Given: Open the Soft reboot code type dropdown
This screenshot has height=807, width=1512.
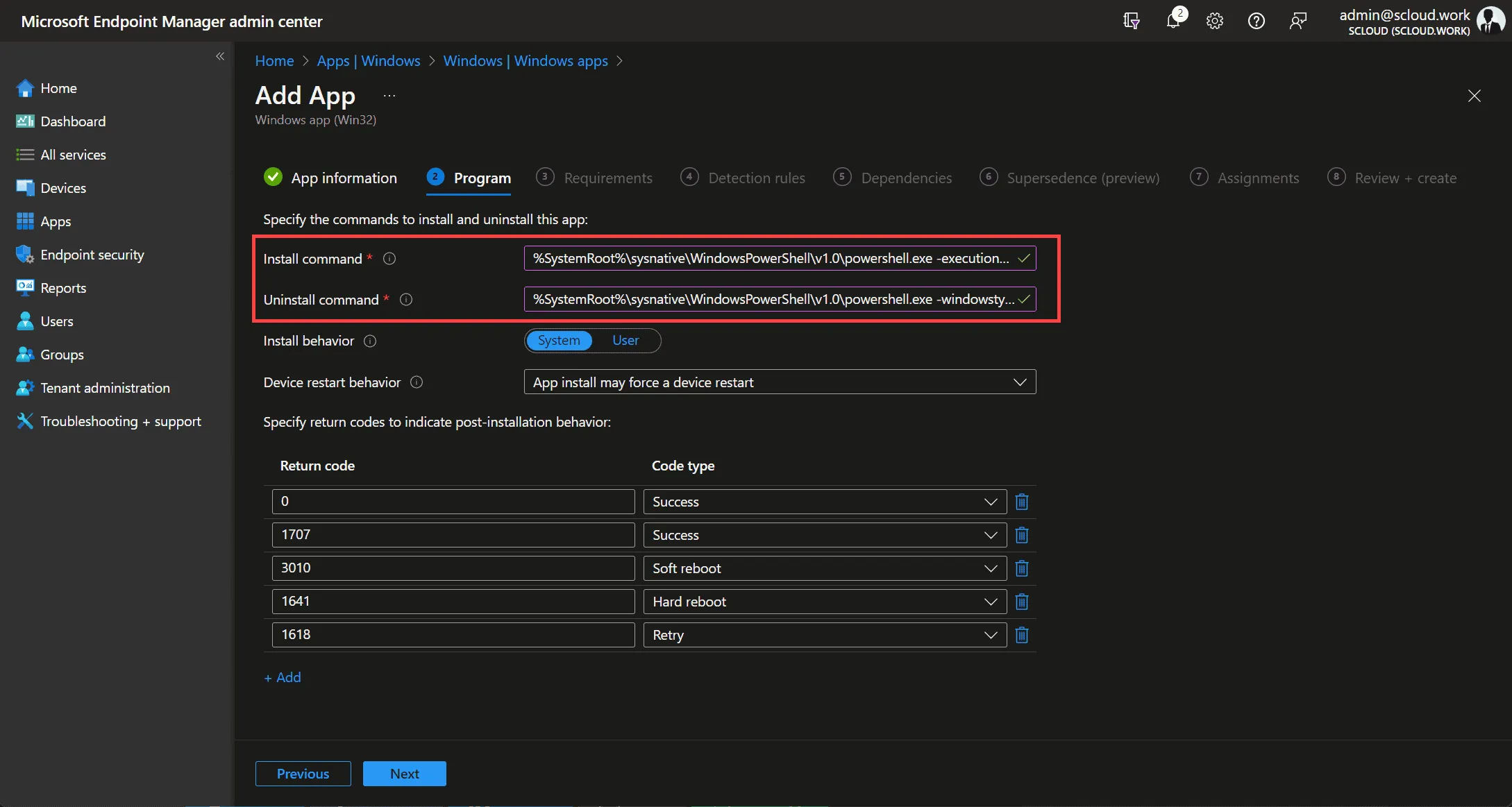Looking at the screenshot, I should click(825, 568).
